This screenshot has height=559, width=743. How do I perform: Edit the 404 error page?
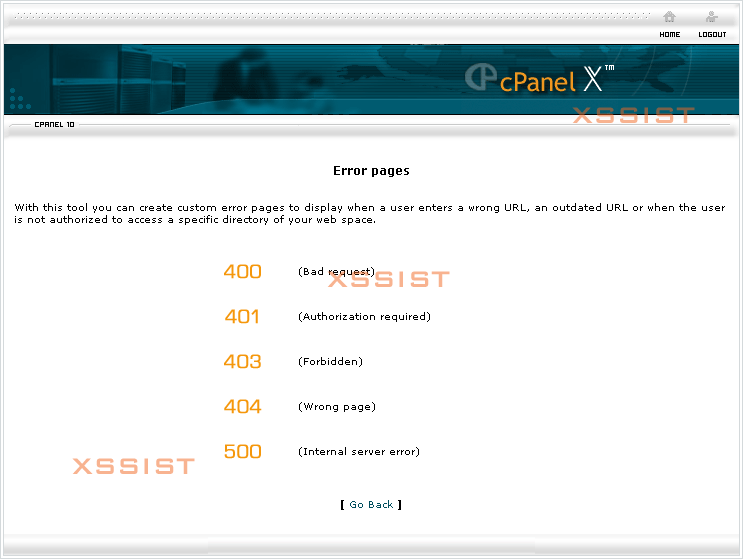click(x=242, y=406)
